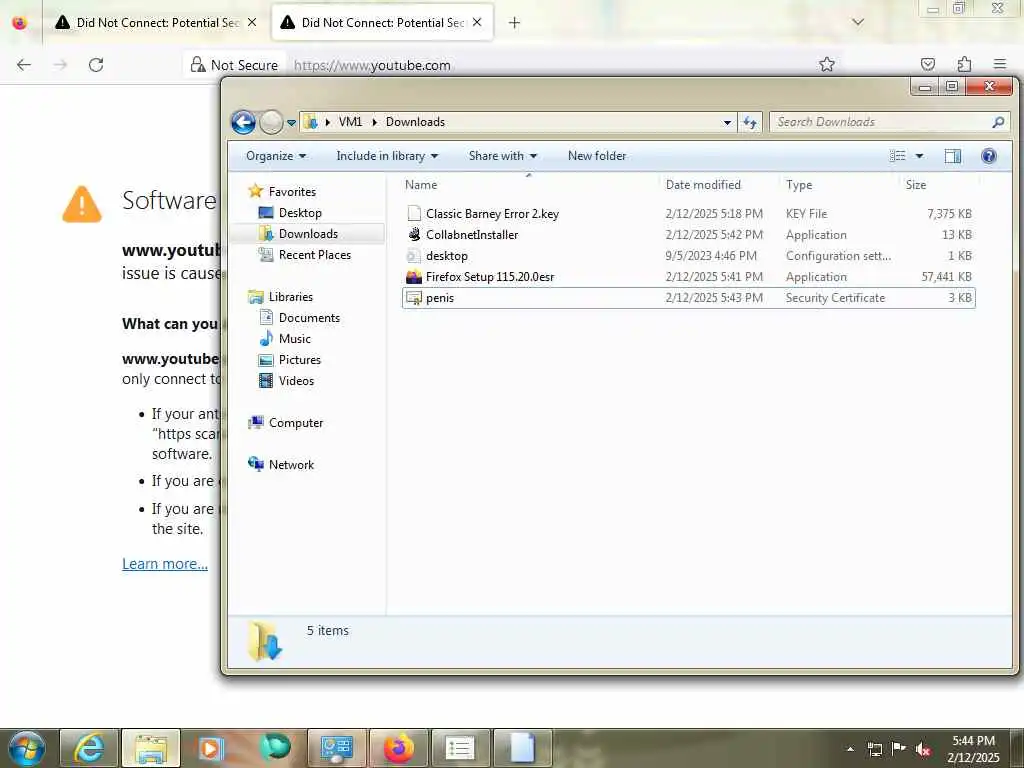The image size is (1024, 768).
Task: Launch Internet Explorer from taskbar
Action: click(89, 748)
